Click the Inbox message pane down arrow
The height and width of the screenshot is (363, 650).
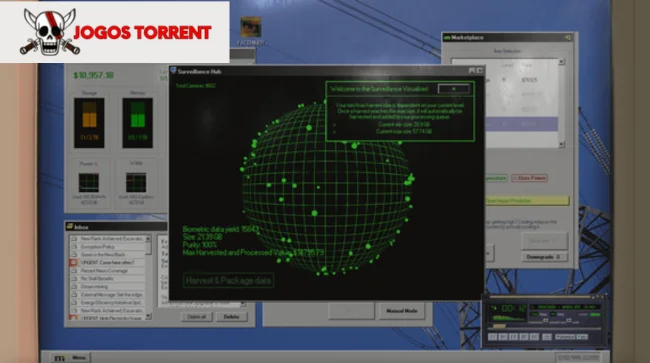[243, 305]
